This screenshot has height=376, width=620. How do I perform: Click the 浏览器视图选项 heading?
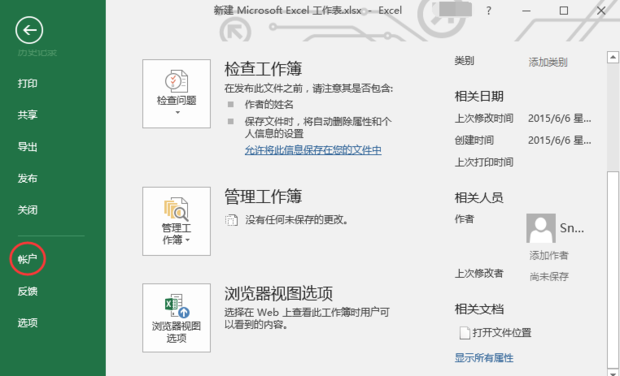click(278, 293)
